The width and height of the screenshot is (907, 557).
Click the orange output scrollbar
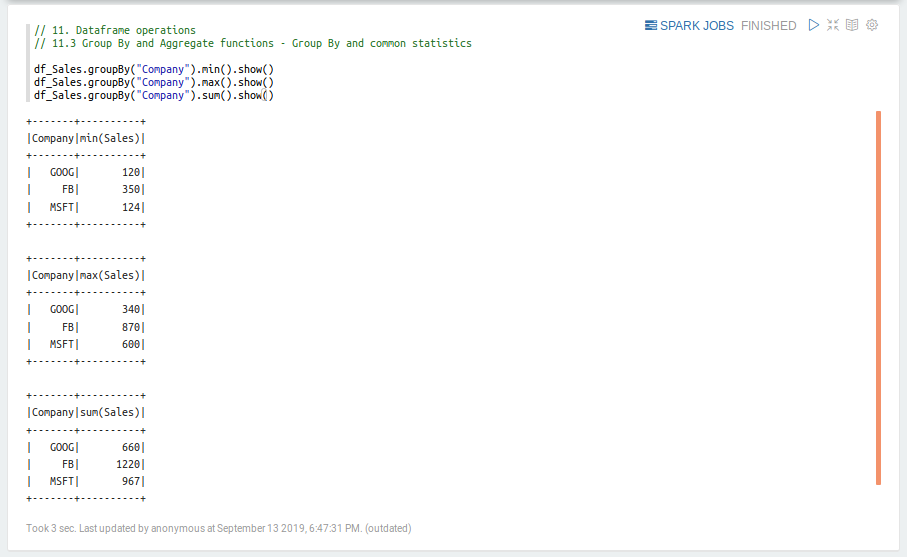878,298
